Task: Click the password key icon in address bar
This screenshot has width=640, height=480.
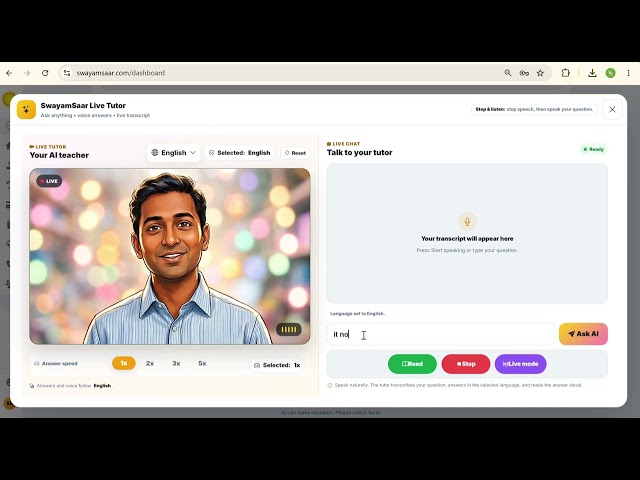Action: [x=524, y=73]
